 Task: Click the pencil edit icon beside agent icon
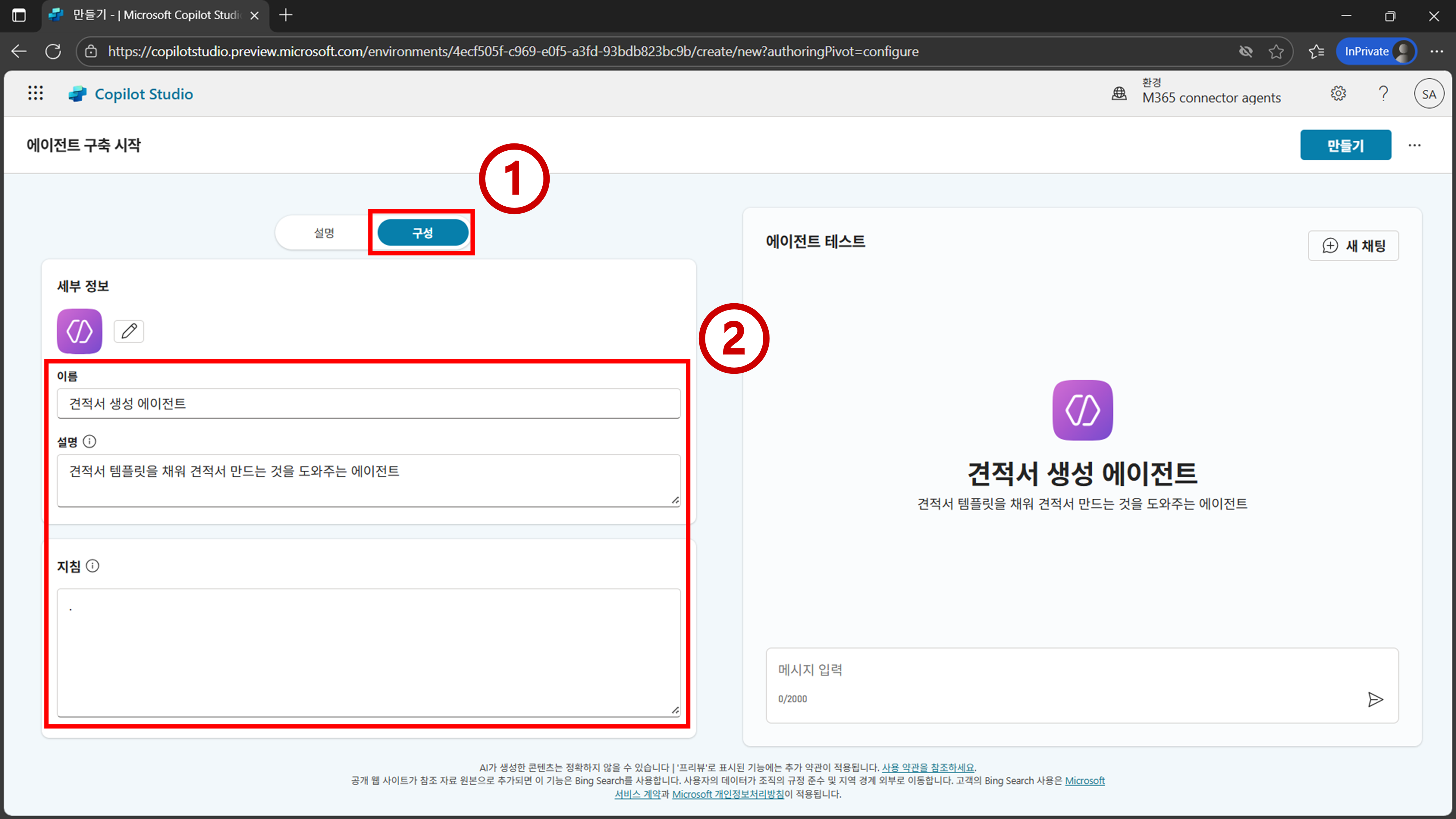pos(129,331)
